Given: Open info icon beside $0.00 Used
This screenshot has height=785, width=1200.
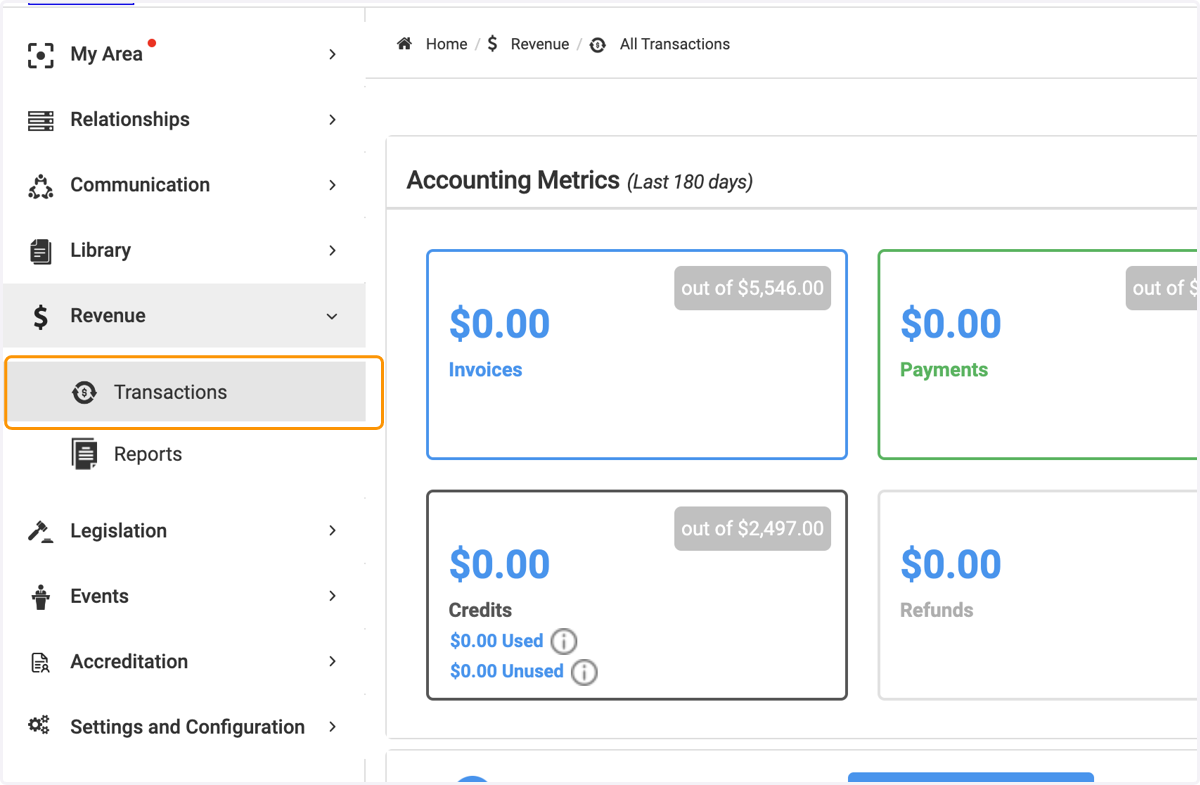Looking at the screenshot, I should pyautogui.click(x=564, y=641).
